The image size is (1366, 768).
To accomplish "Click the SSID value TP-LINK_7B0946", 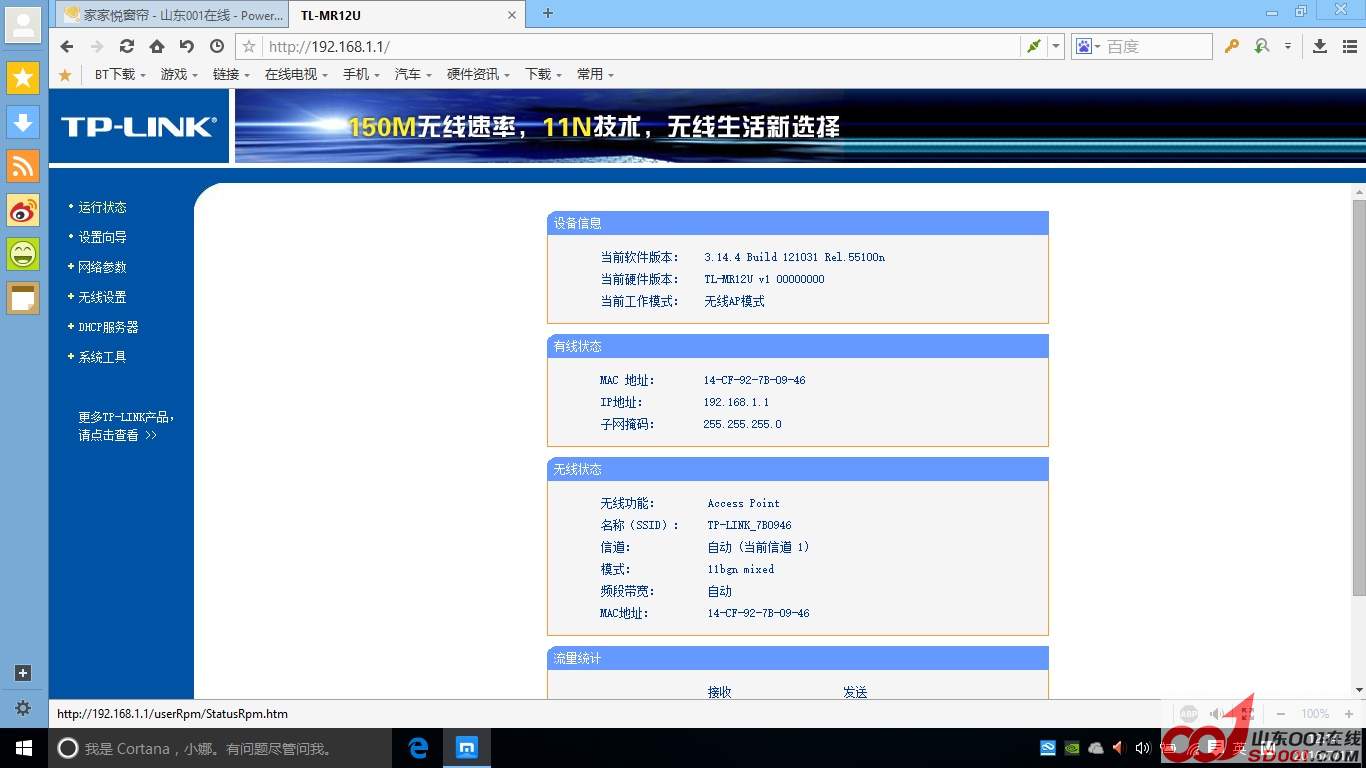I will 749,525.
